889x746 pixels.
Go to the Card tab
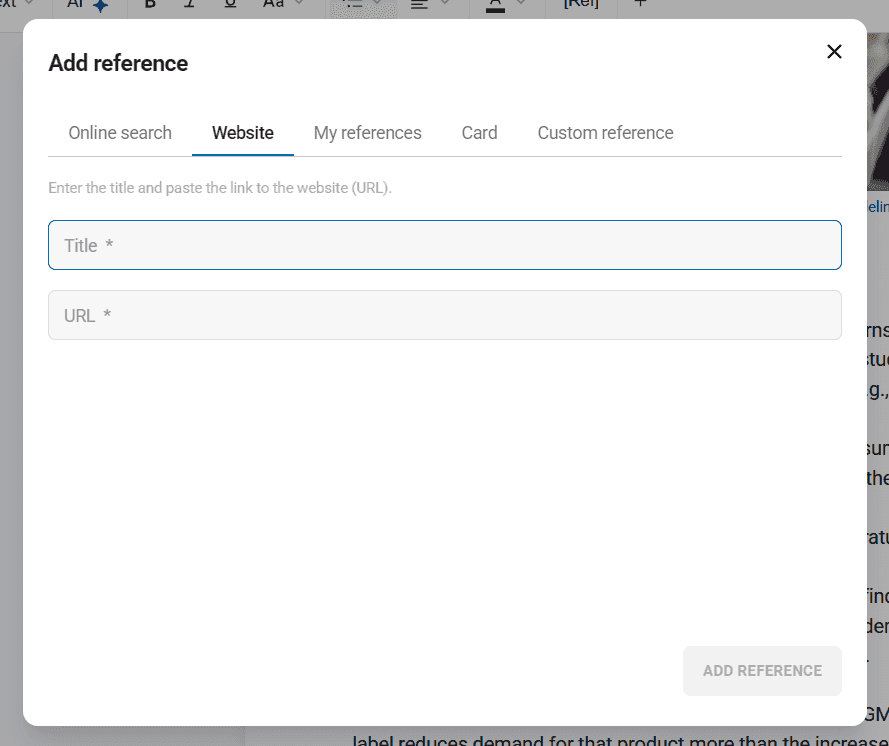pyautogui.click(x=479, y=133)
